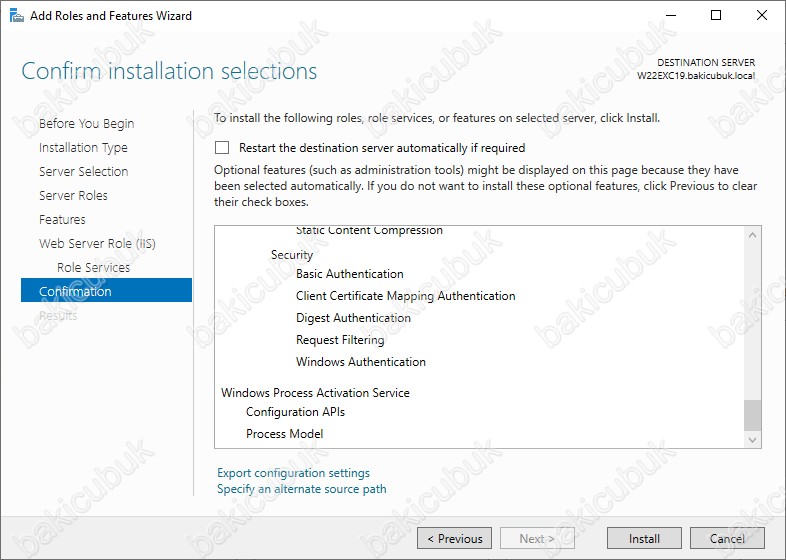Select the Role Services step
The width and height of the screenshot is (786, 560).
pos(93,268)
